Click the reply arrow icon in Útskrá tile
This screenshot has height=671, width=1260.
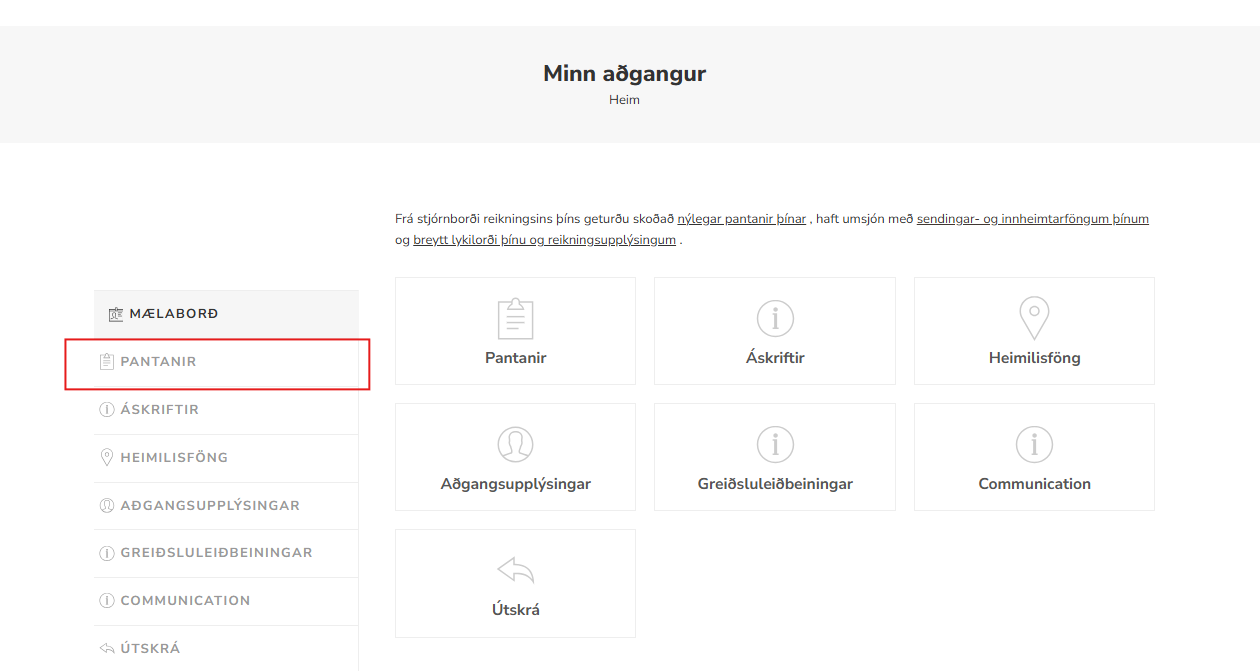pos(515,571)
